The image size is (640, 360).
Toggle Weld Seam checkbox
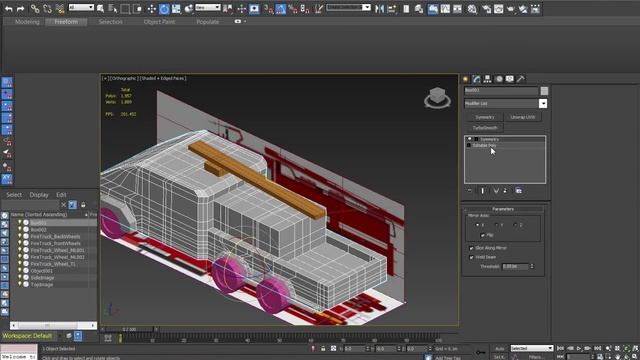[x=471, y=257]
